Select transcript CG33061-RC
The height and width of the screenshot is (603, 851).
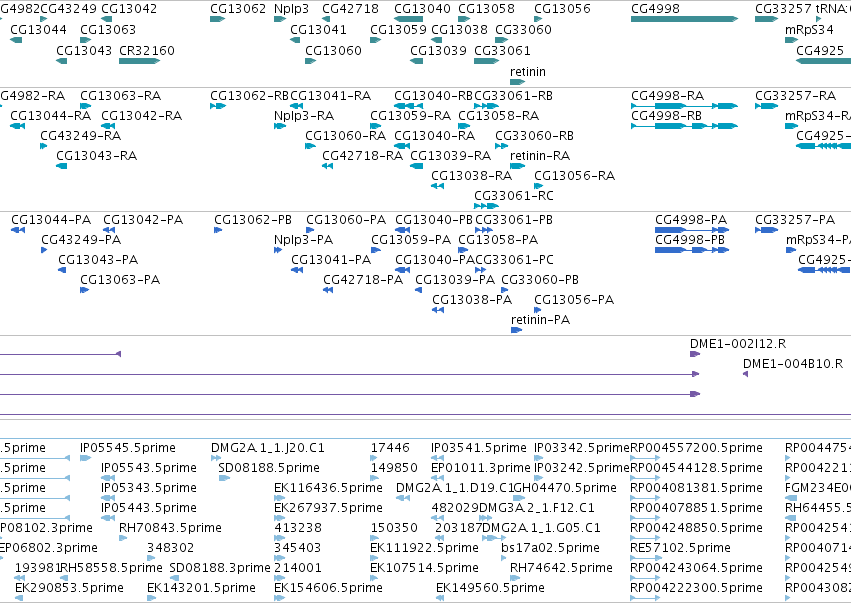click(x=514, y=195)
